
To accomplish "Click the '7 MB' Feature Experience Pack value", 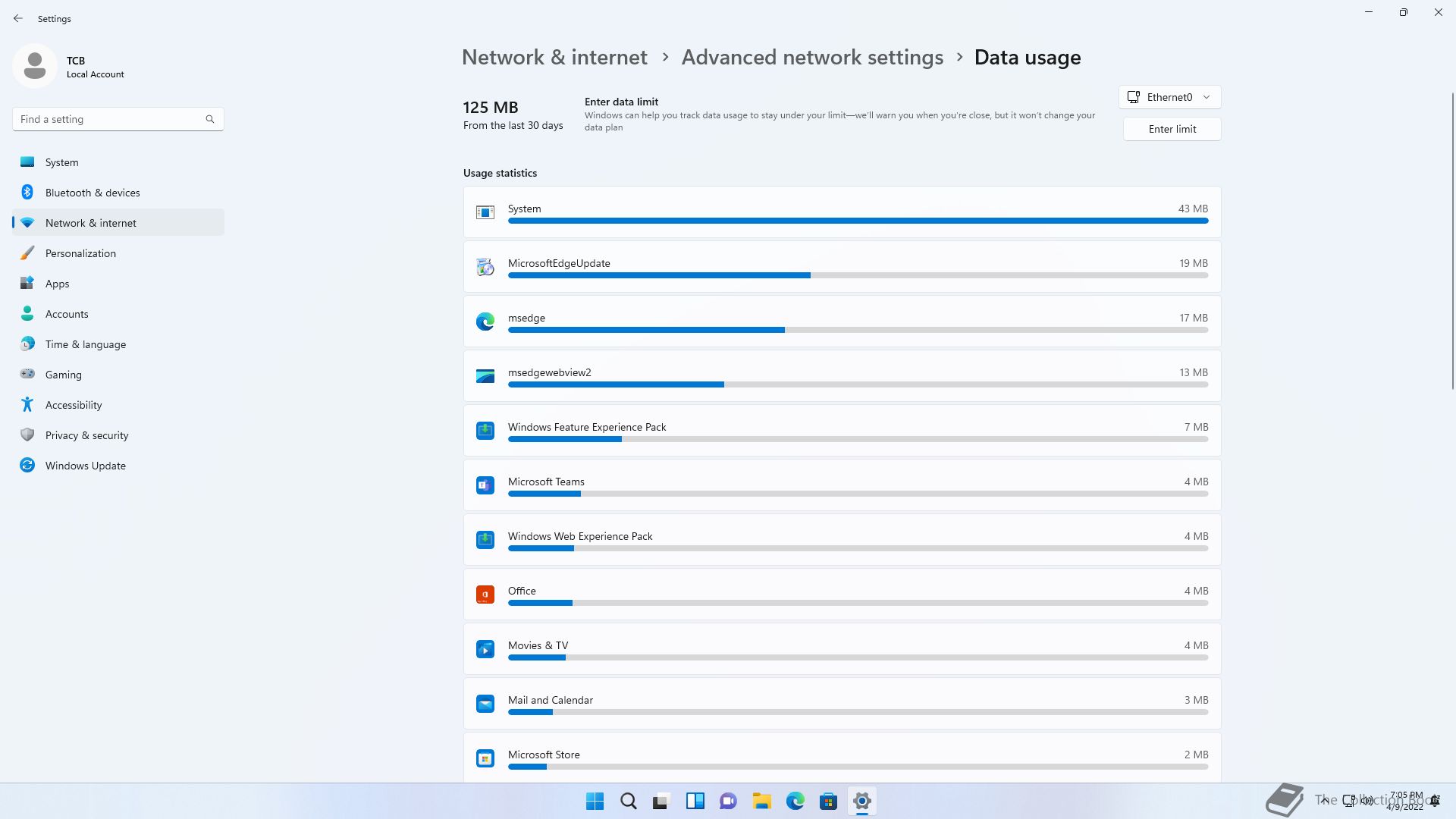I will click(x=1196, y=427).
